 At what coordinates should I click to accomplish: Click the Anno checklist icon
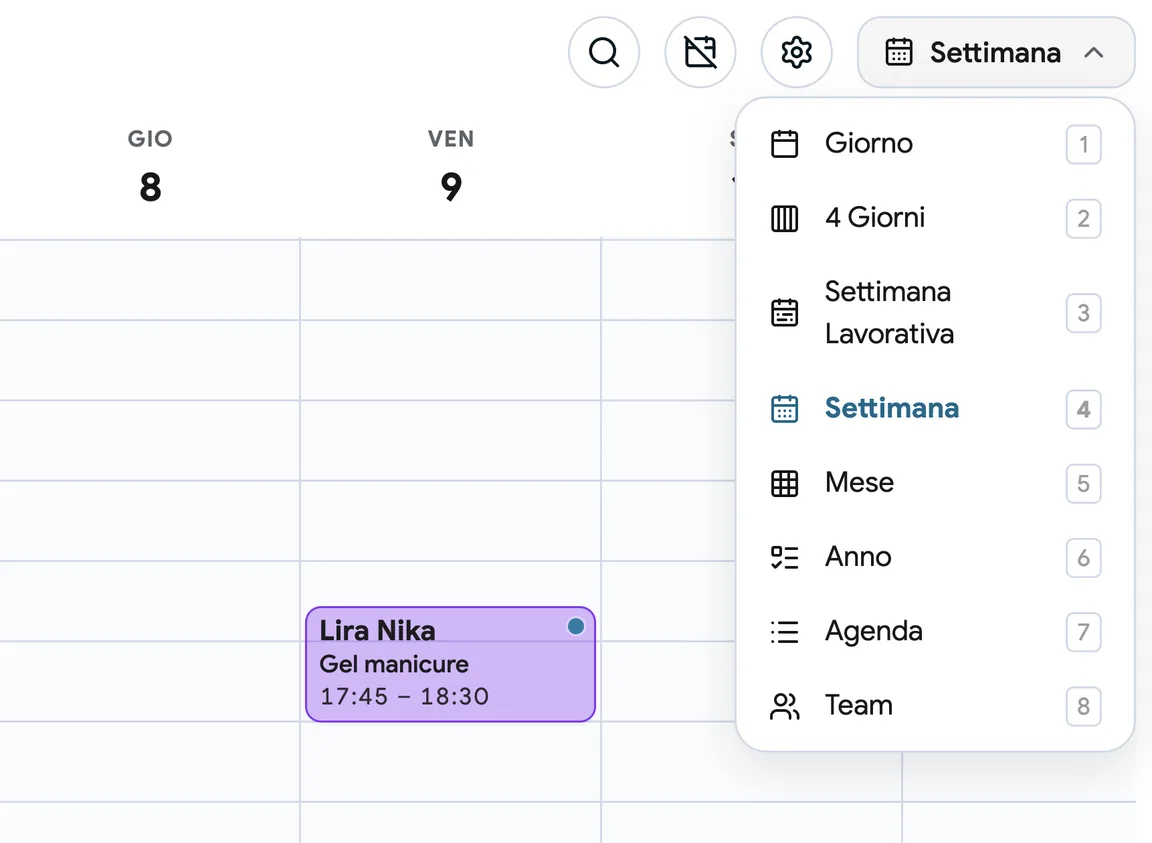tap(784, 557)
